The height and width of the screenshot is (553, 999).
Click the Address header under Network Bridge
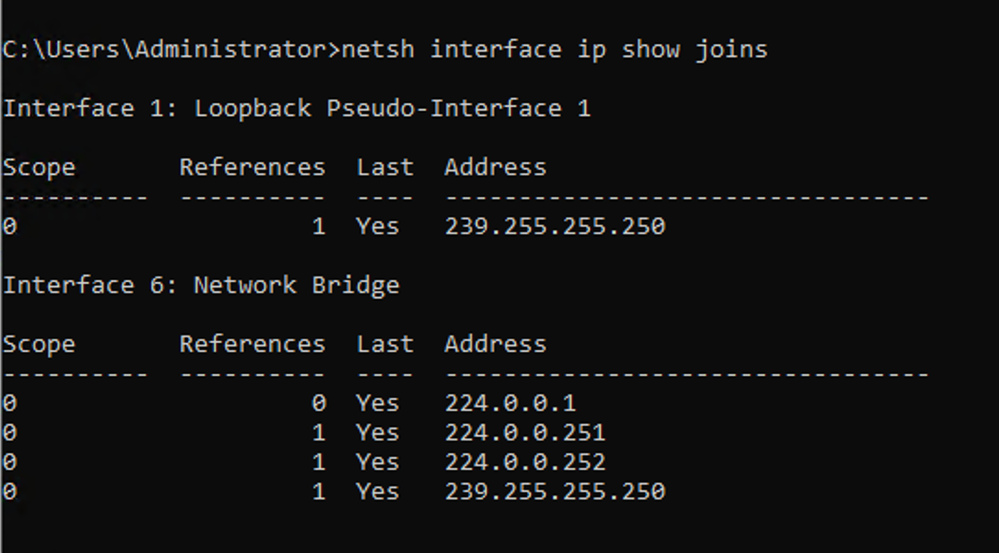(495, 344)
